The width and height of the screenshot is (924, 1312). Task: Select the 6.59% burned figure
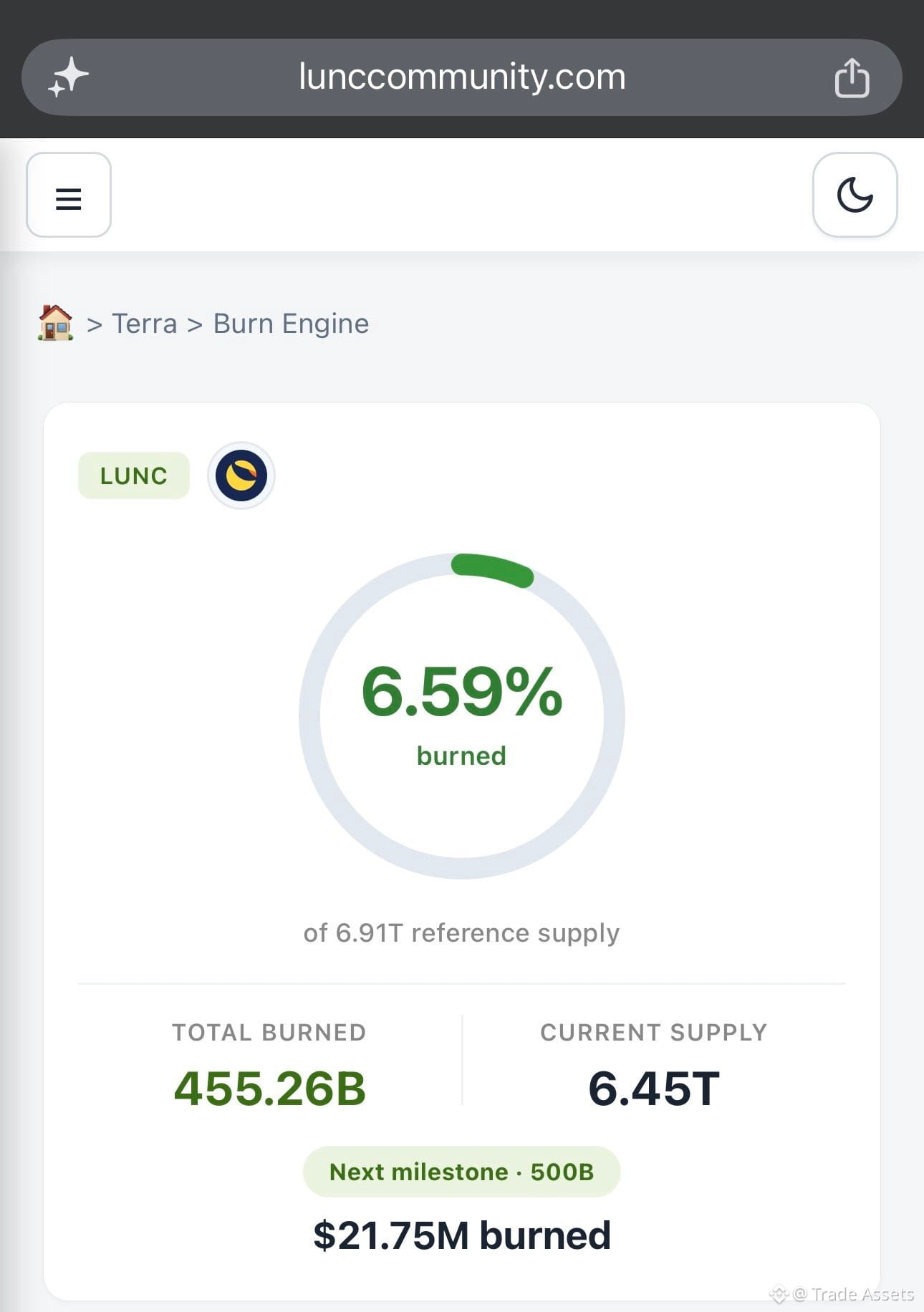coord(462,691)
